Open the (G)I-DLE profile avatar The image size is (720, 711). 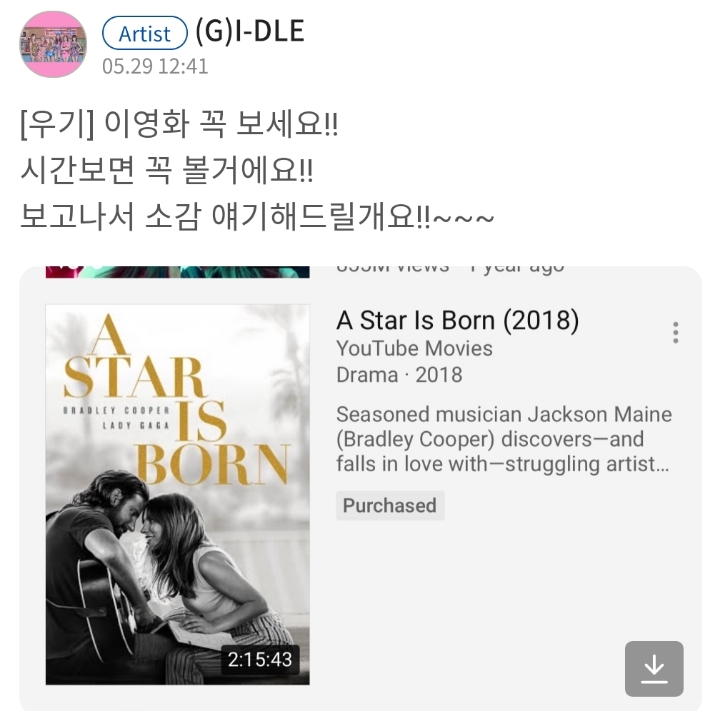53,45
